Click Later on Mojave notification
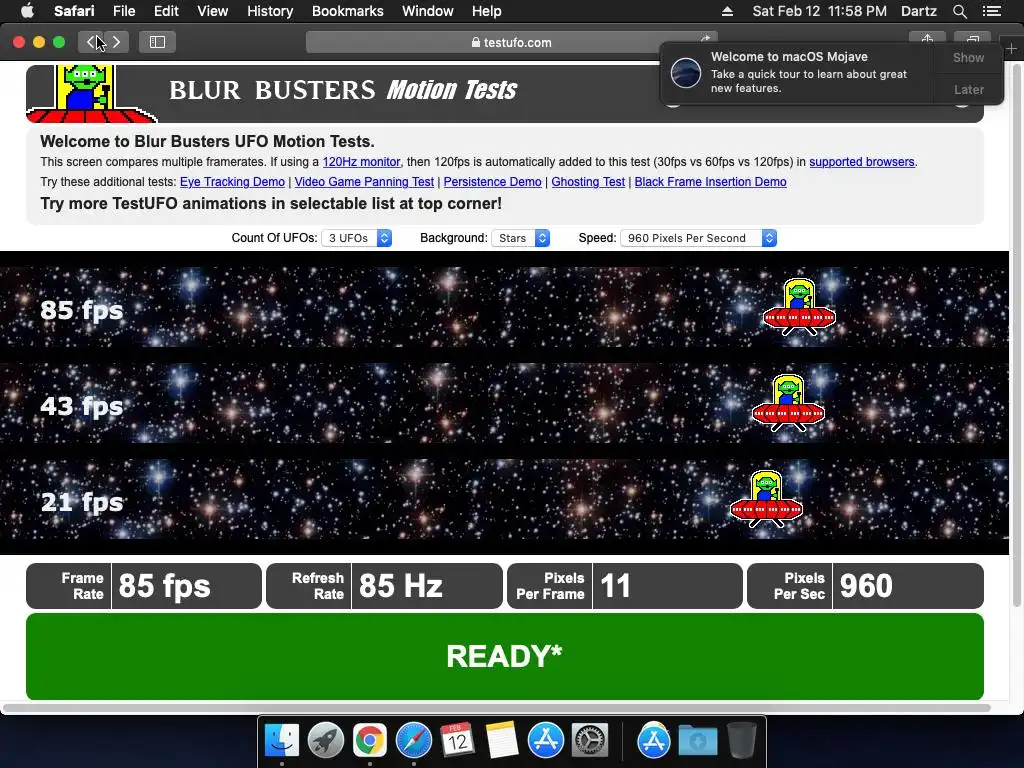This screenshot has width=1024, height=768. coord(968,89)
